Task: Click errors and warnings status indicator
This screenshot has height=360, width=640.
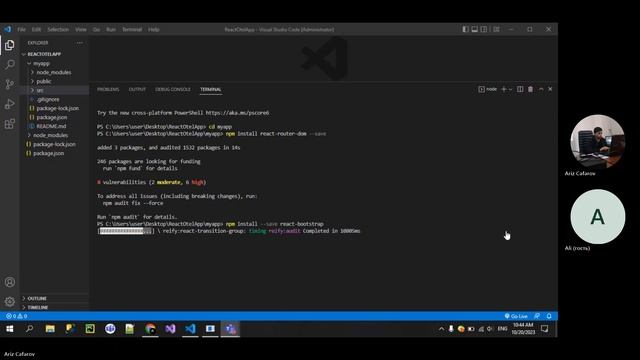Action: click(x=16, y=316)
